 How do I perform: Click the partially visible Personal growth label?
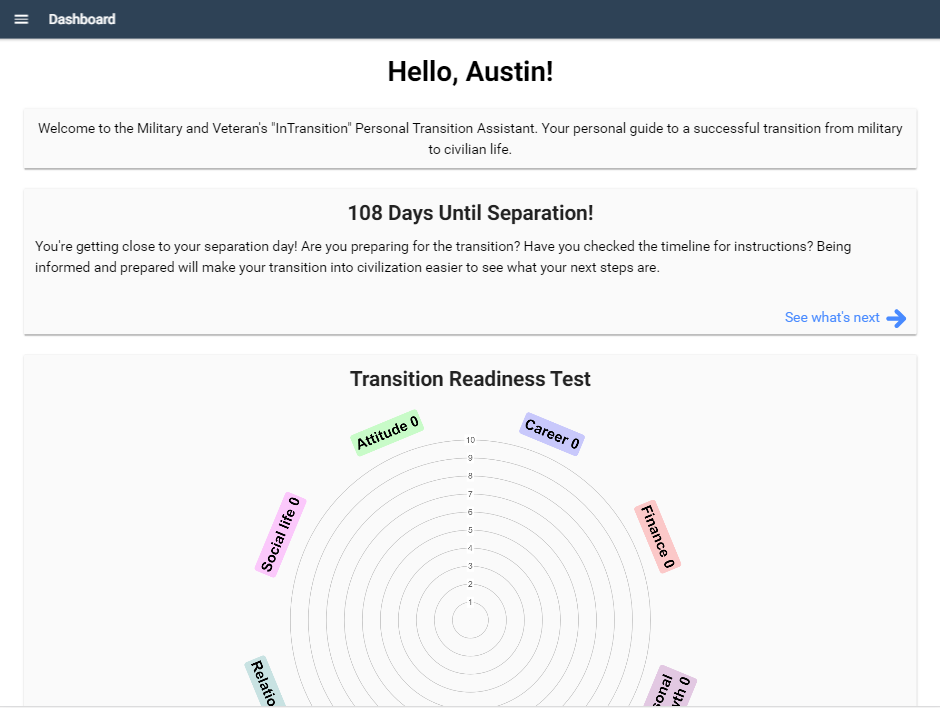[671, 689]
